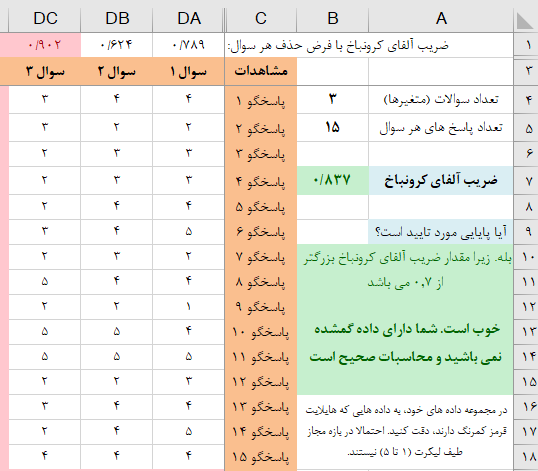Click the row label پاسخگو ۱۱
Screen dimensions: 538x471
click(261, 357)
